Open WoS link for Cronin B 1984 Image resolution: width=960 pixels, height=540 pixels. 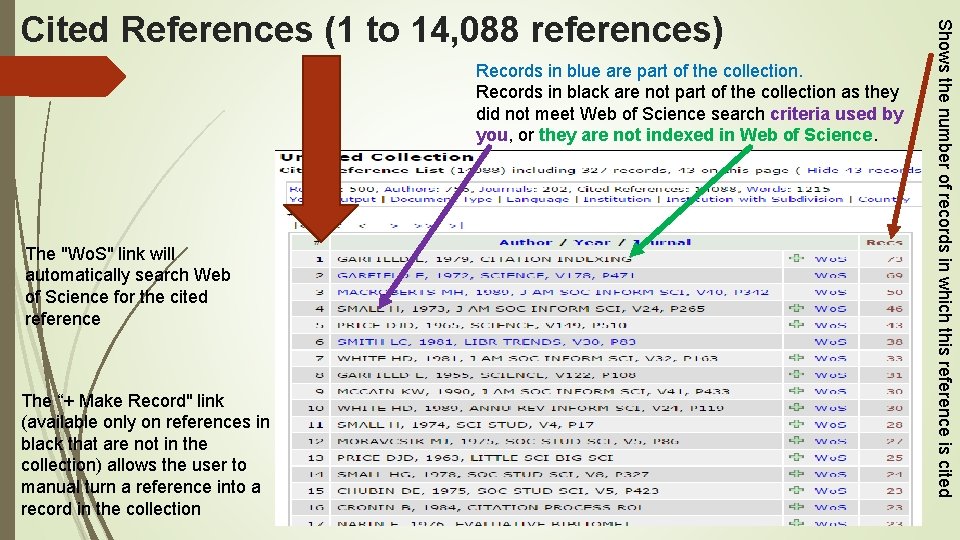point(830,507)
